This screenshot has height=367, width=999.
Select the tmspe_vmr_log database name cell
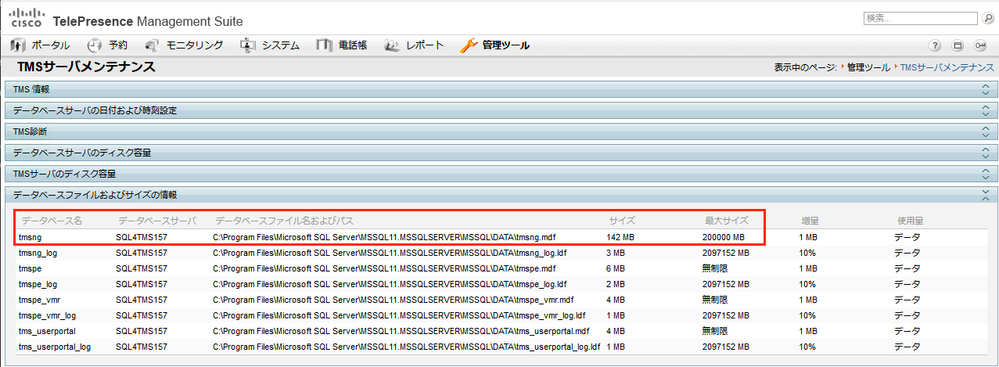(48, 315)
